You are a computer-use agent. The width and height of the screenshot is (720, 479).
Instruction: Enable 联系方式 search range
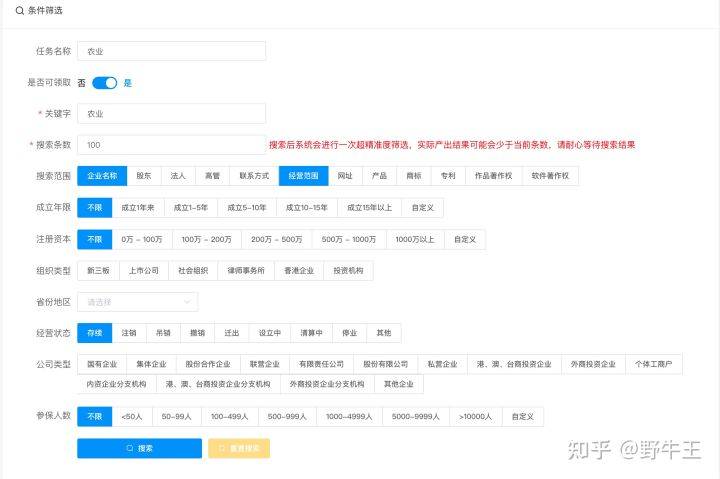[x=254, y=176]
